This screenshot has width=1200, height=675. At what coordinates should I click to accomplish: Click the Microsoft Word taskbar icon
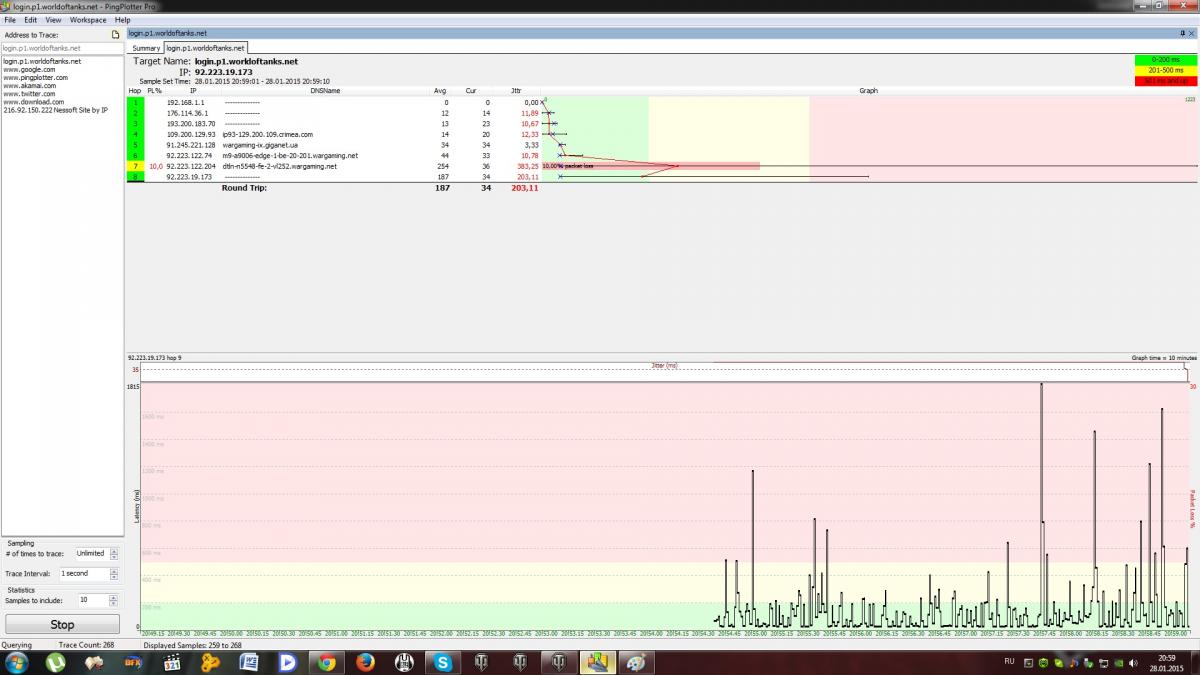(x=249, y=661)
